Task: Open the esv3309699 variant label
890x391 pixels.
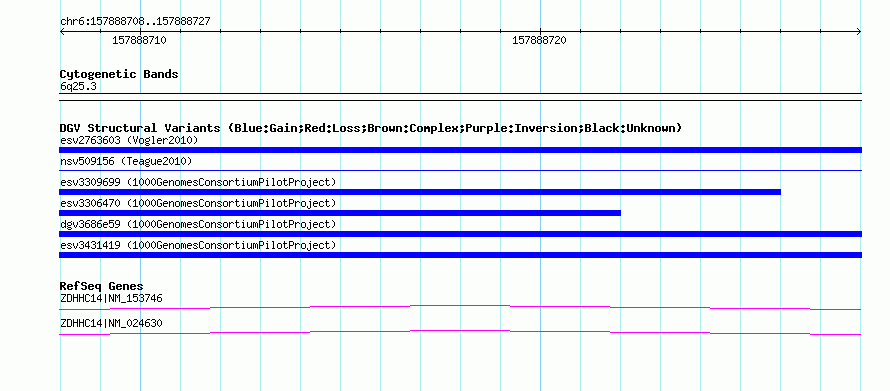Action: 198,182
